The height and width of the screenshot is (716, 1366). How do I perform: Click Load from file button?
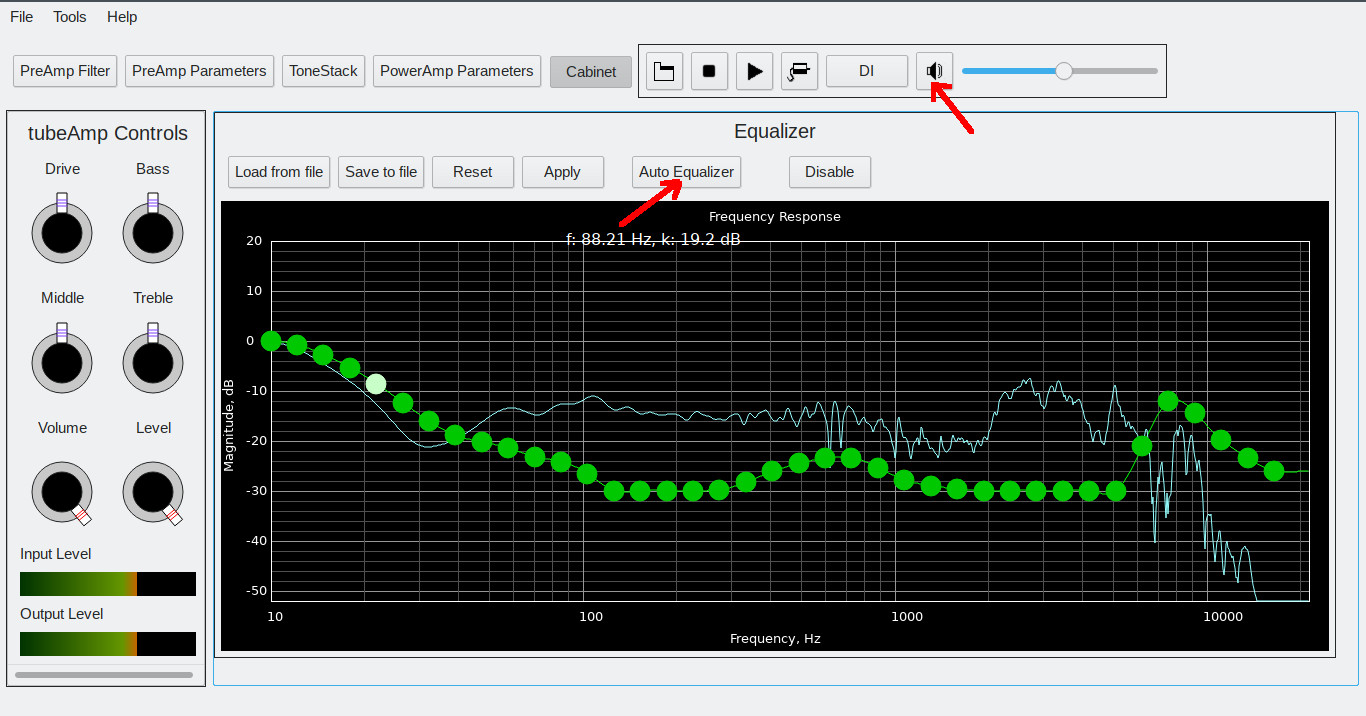(x=279, y=172)
